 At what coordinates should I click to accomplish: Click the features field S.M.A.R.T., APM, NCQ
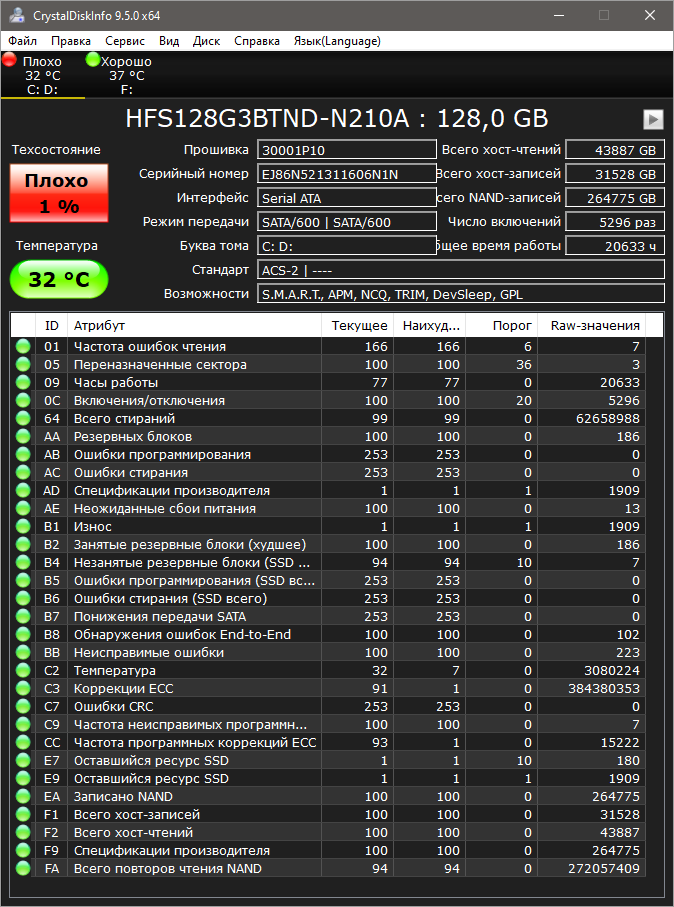click(461, 294)
